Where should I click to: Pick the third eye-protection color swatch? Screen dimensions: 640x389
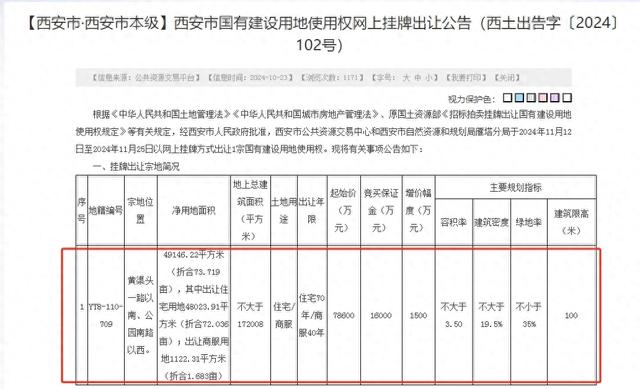tap(531, 98)
